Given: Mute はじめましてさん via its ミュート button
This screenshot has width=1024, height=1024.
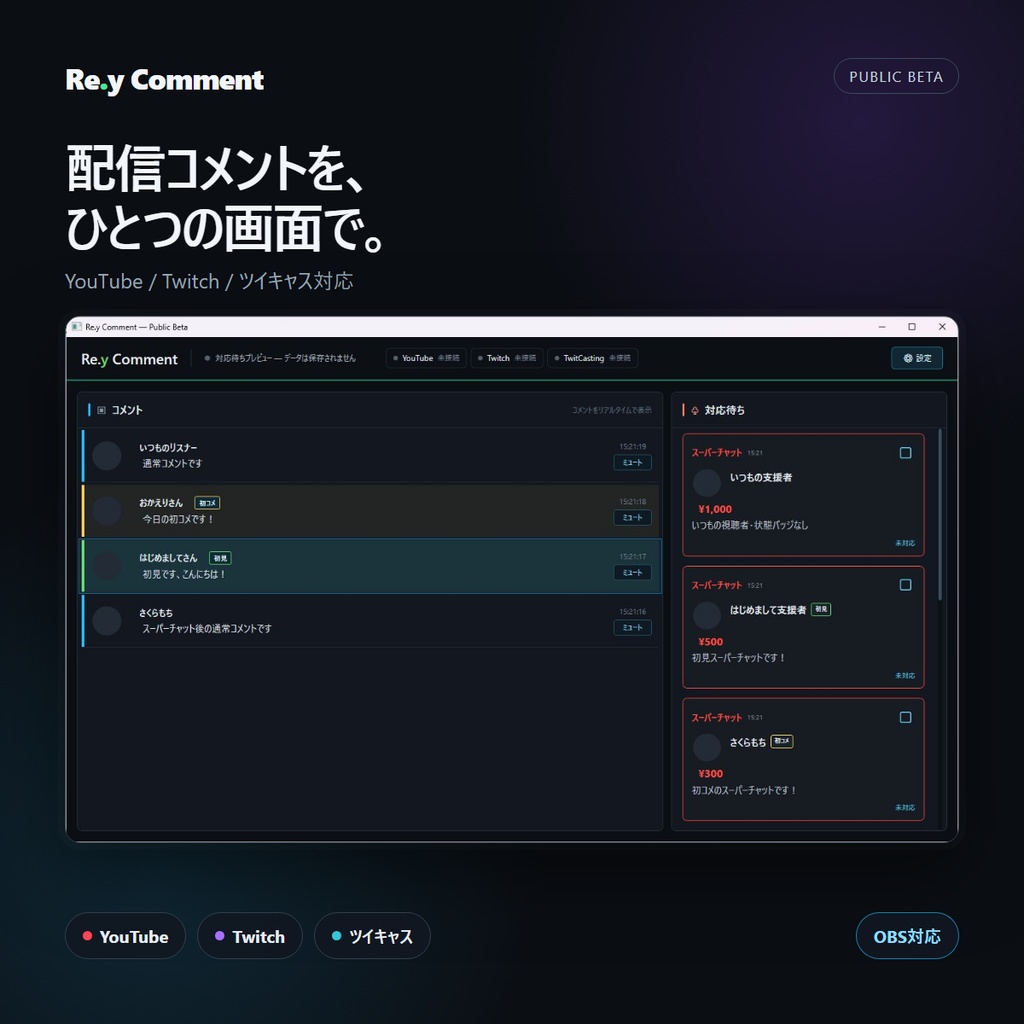Looking at the screenshot, I should 632,573.
